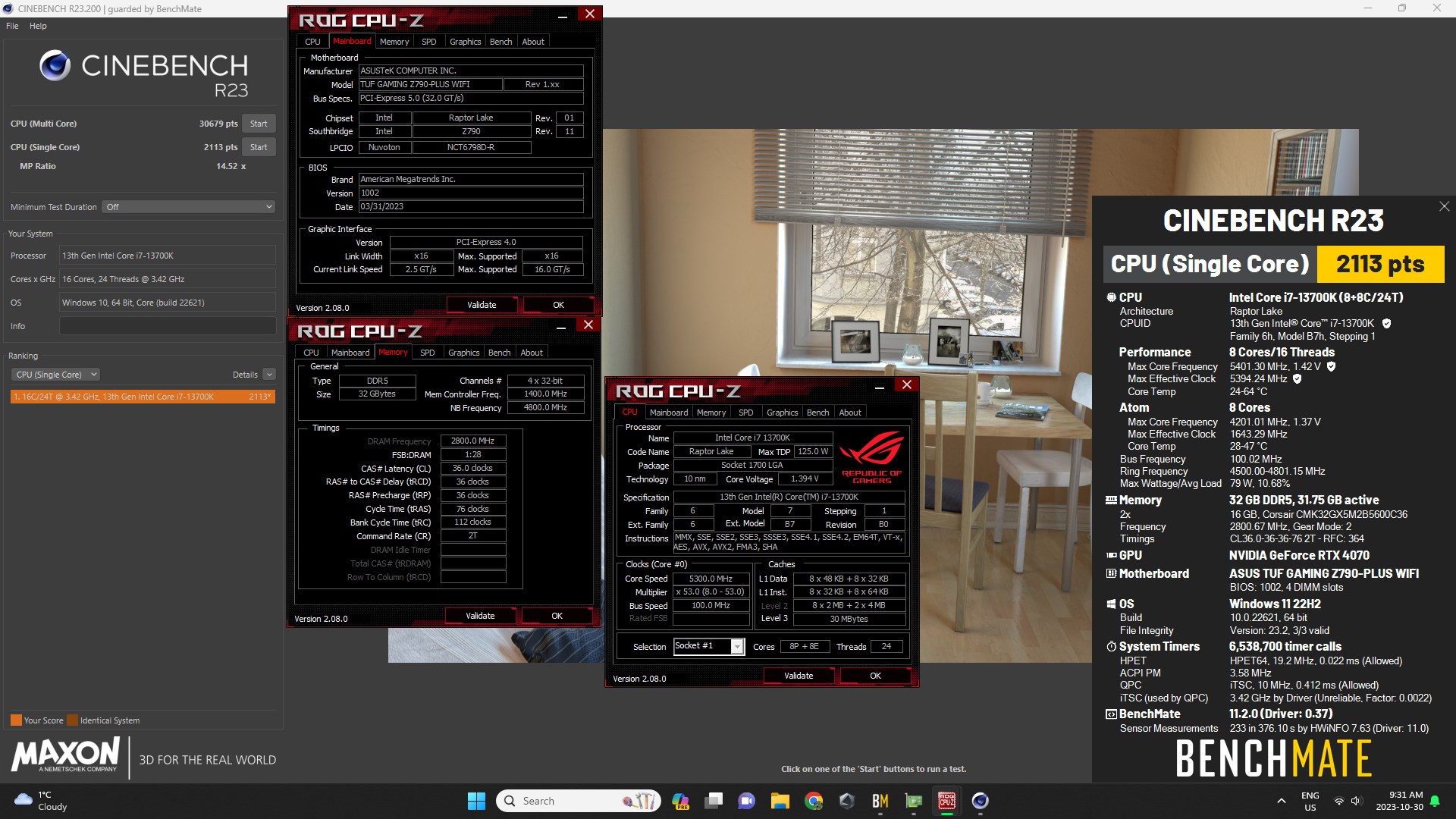
Task: Select Memory tab in the CPU-Z CPU window
Action: click(711, 413)
